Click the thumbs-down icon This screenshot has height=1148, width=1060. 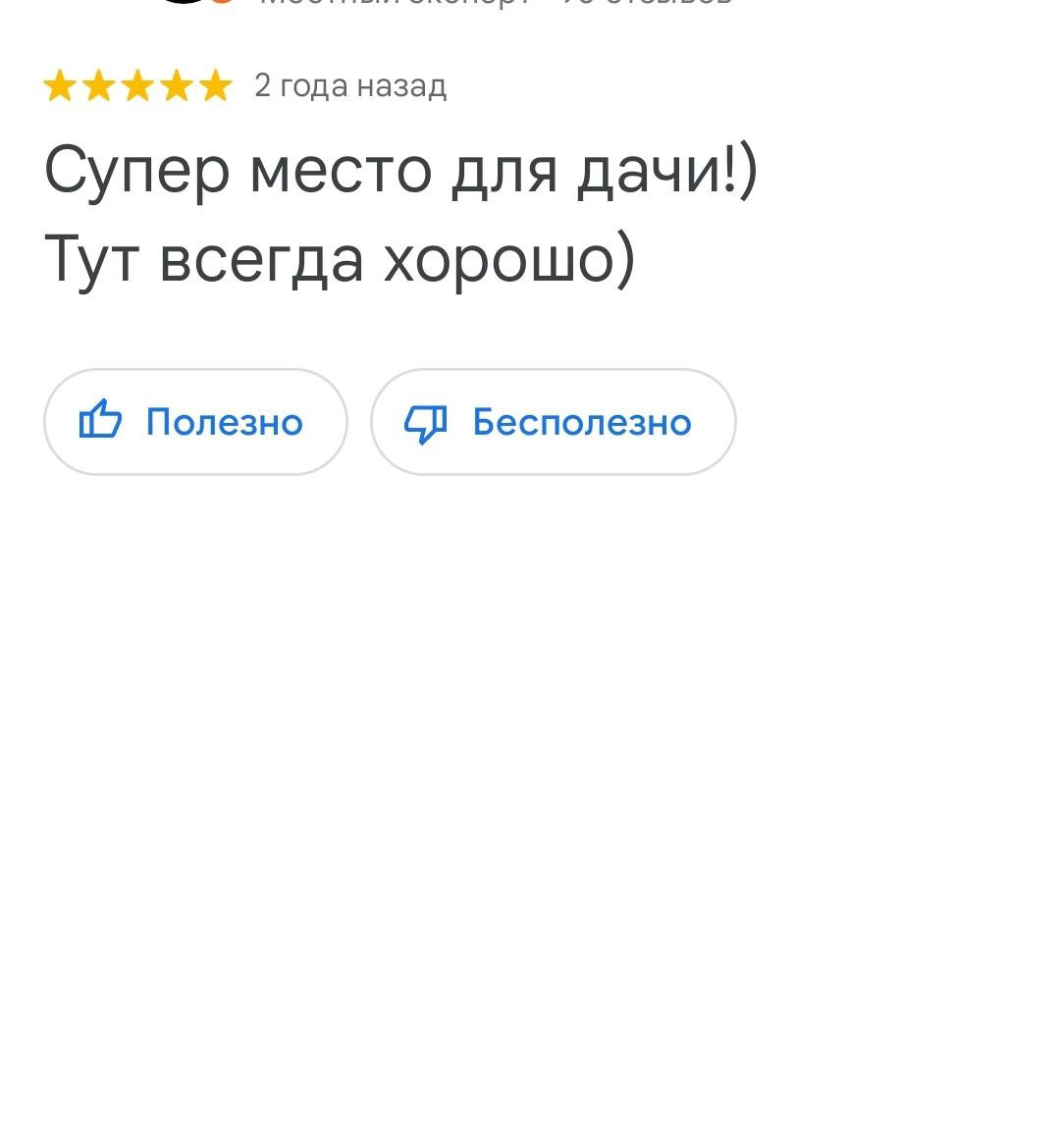[x=426, y=423]
